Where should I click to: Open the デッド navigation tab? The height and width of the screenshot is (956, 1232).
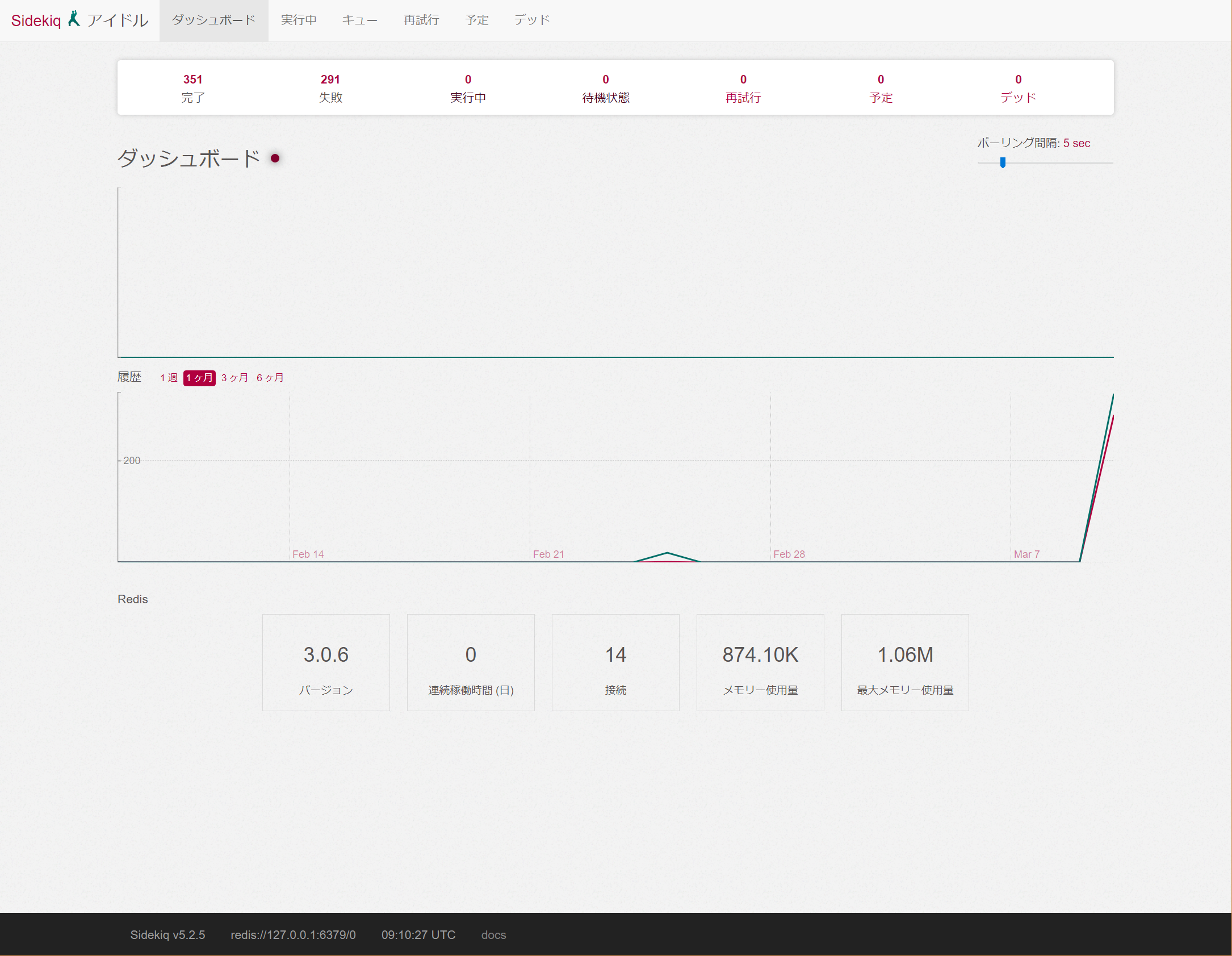point(531,20)
